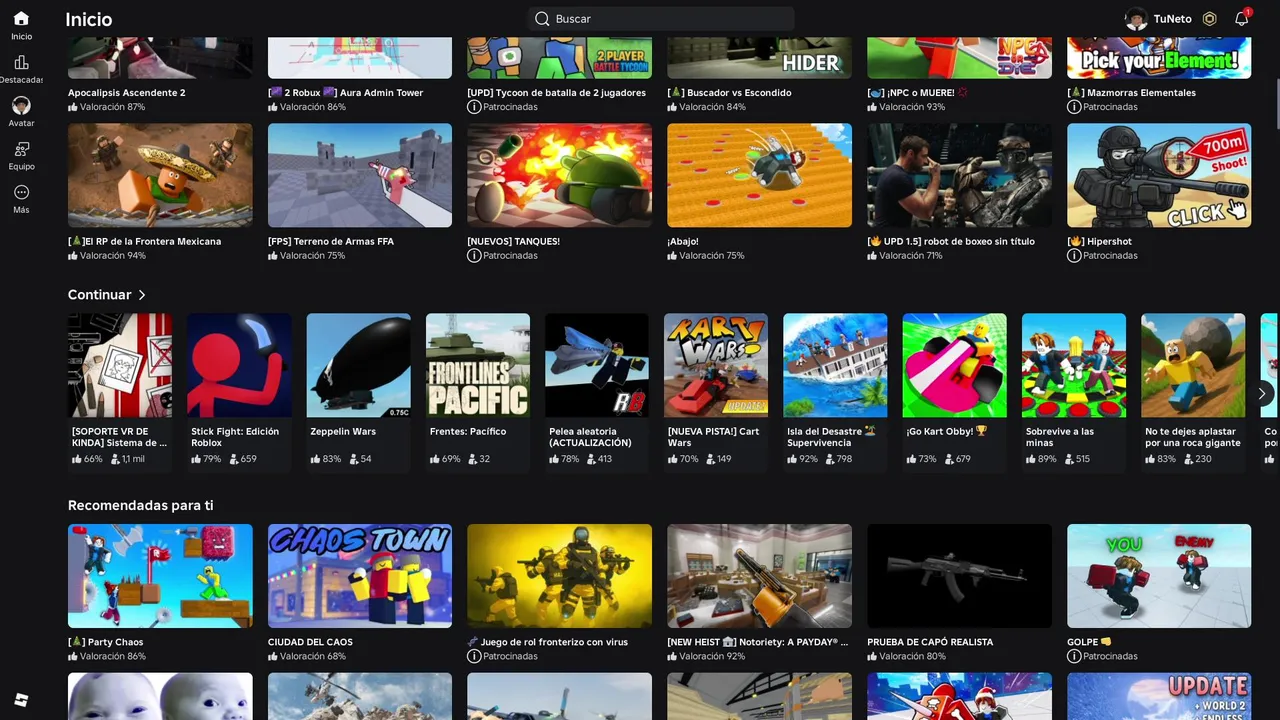Open Inicio in the left sidebar
The width and height of the screenshot is (1280, 720).
[21, 25]
